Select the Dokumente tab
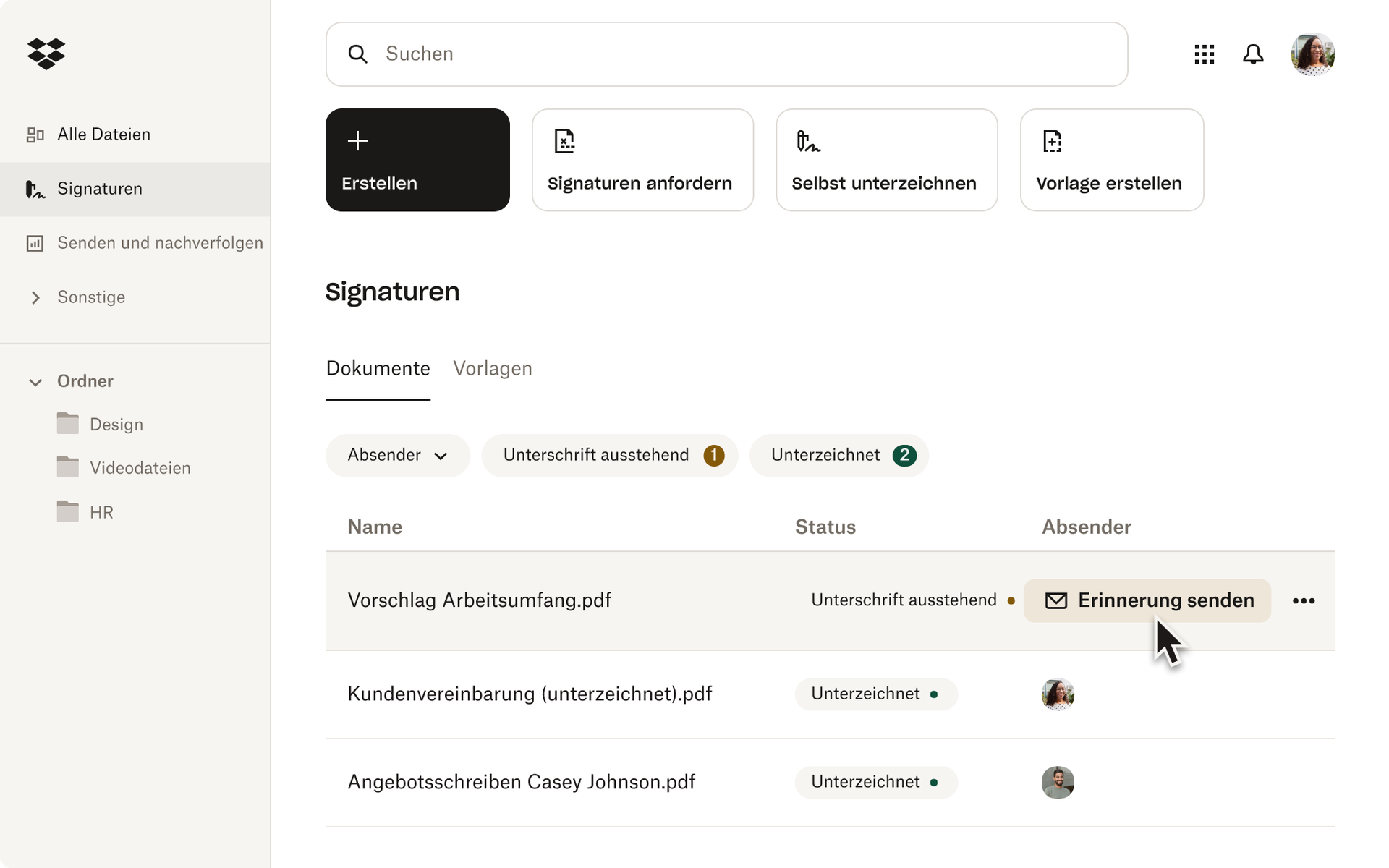The width and height of the screenshot is (1389, 868). click(378, 368)
